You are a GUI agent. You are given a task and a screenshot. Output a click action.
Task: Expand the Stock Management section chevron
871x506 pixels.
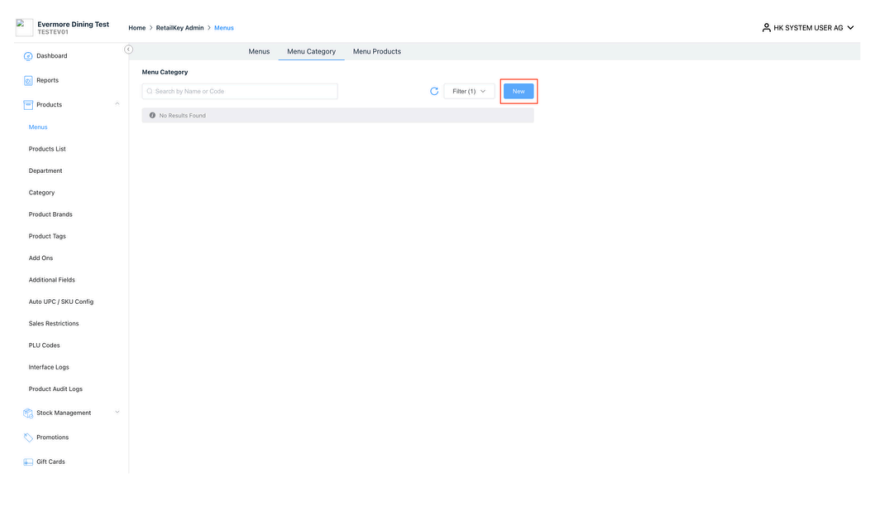pos(118,413)
